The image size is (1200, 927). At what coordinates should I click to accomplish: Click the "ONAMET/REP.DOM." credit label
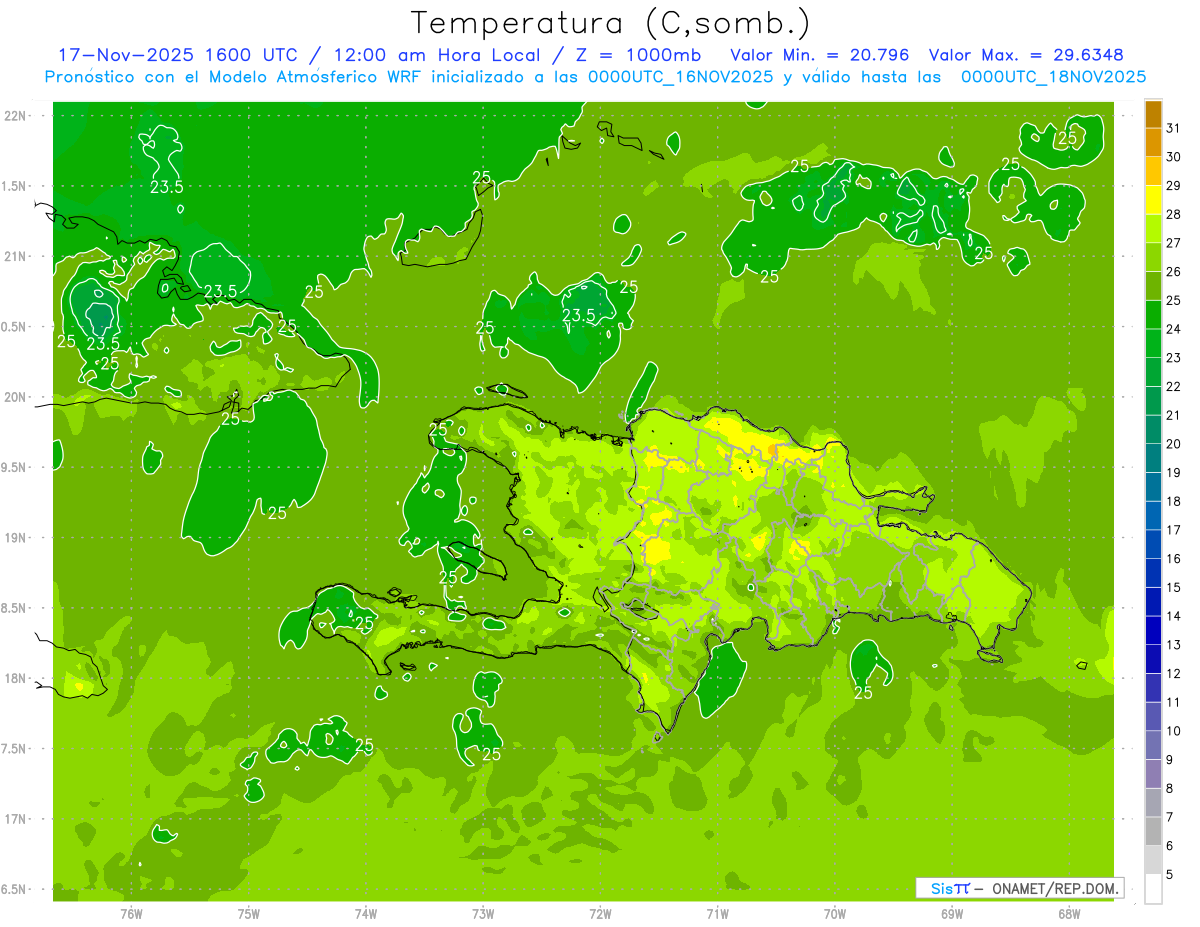1056,888
